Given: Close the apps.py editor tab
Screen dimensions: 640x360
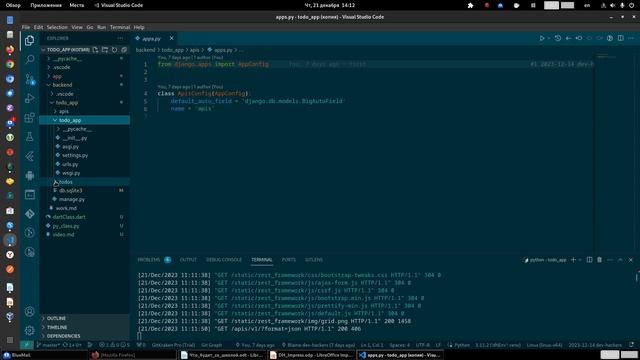Looking at the screenshot, I should click(171, 38).
